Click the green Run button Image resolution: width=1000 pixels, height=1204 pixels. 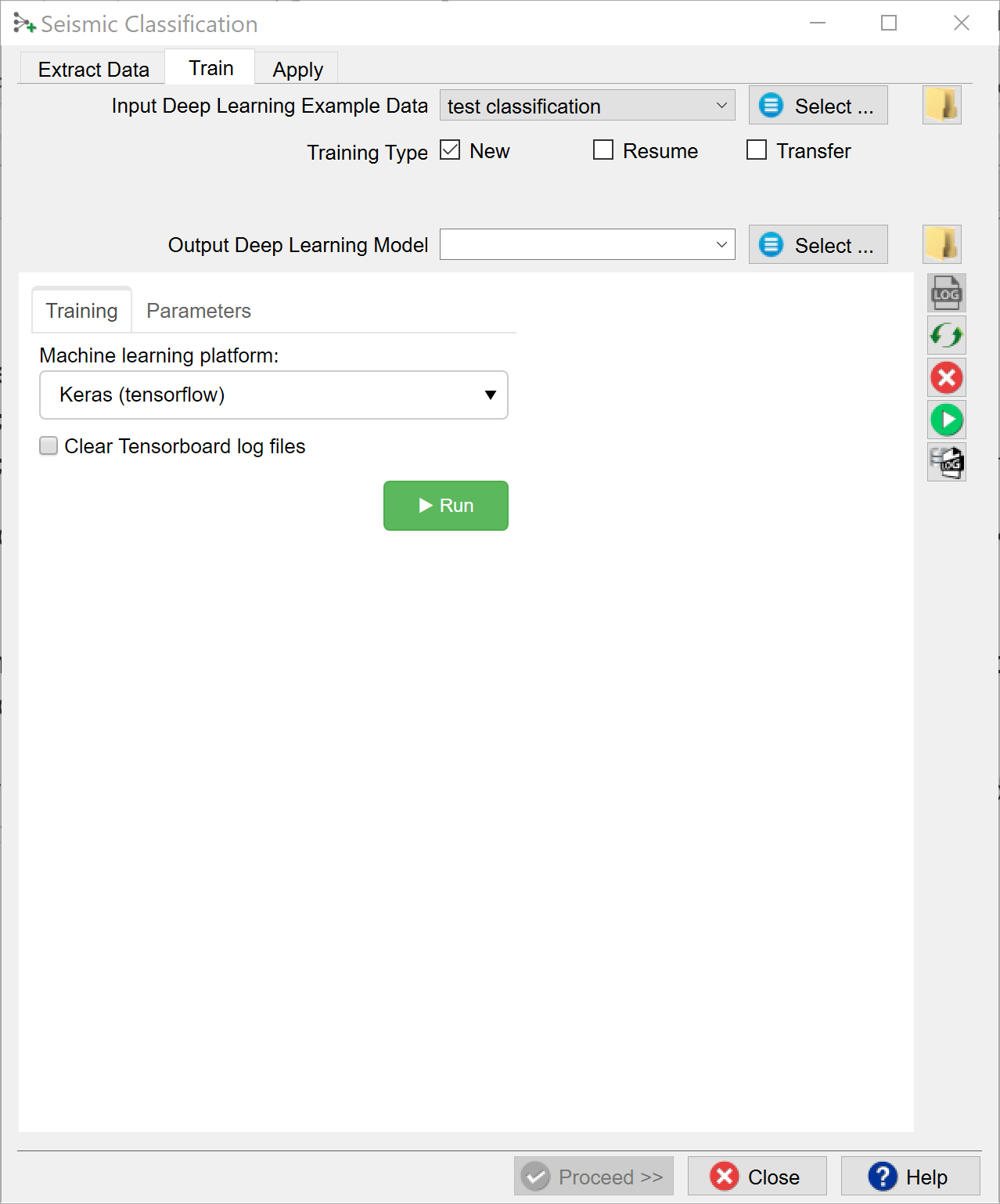446,506
